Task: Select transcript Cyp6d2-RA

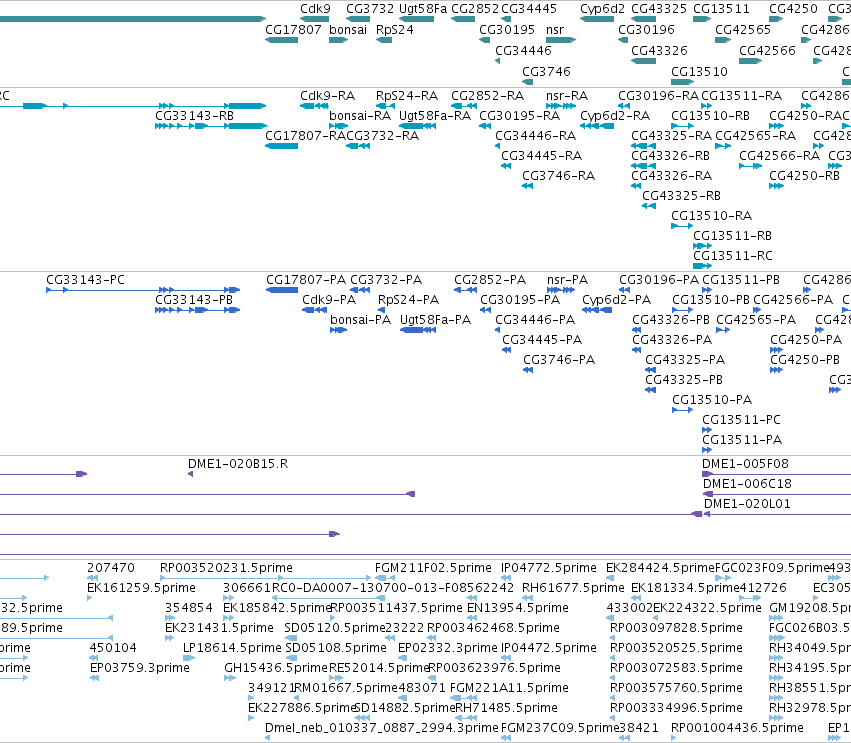Action: (615, 116)
